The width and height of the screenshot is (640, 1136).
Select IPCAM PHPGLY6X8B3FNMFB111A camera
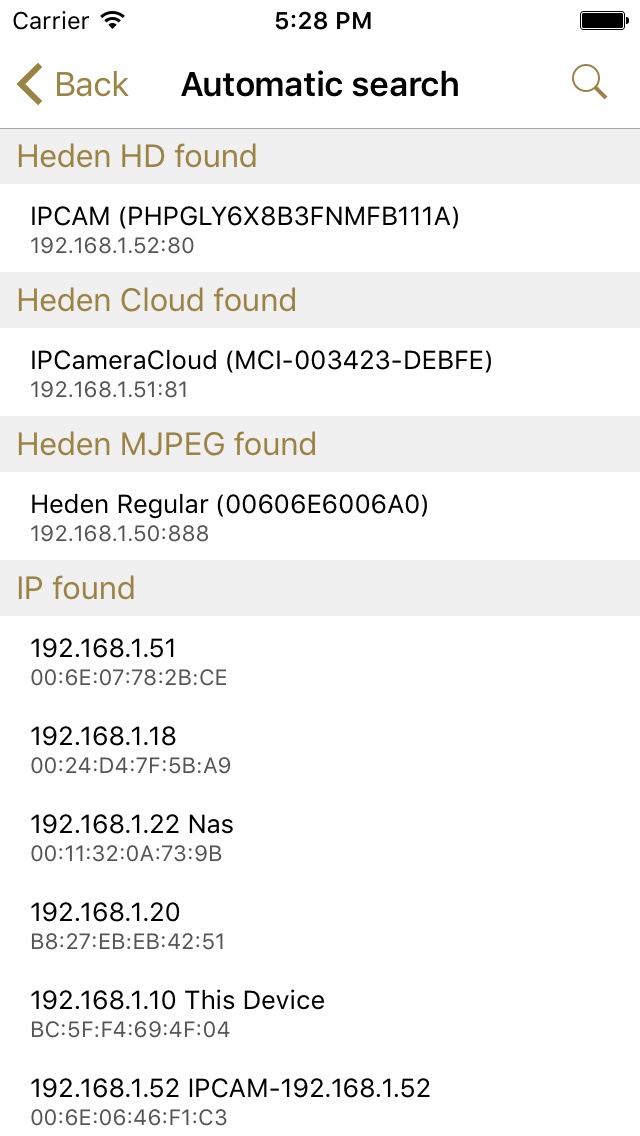tap(320, 228)
